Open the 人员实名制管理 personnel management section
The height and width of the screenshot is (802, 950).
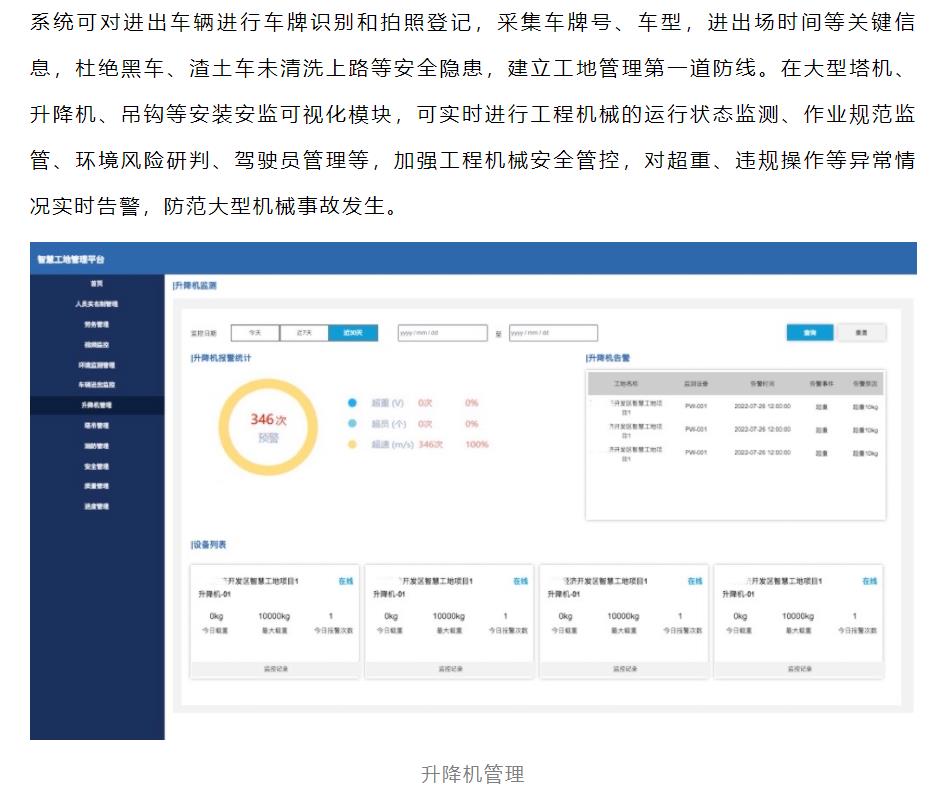pyautogui.click(x=95, y=303)
